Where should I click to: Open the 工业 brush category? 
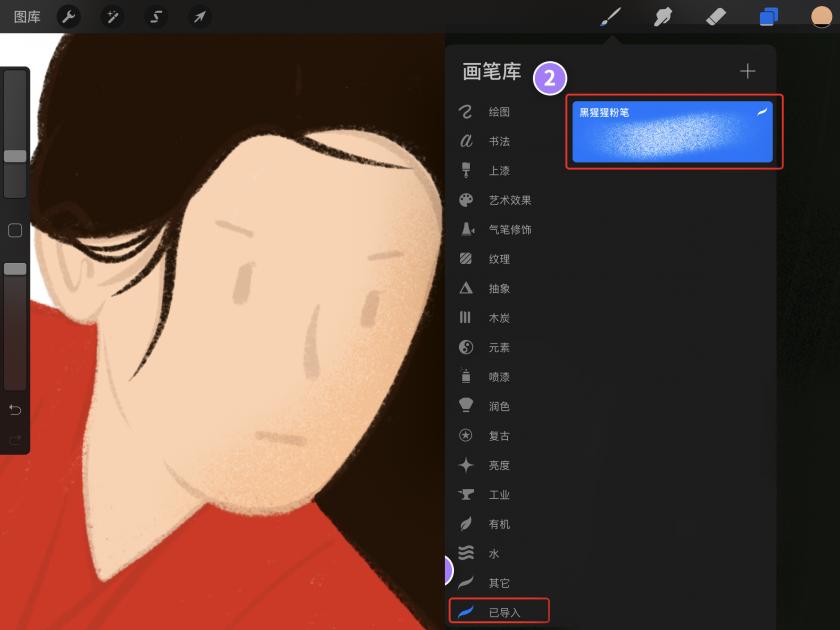point(499,494)
